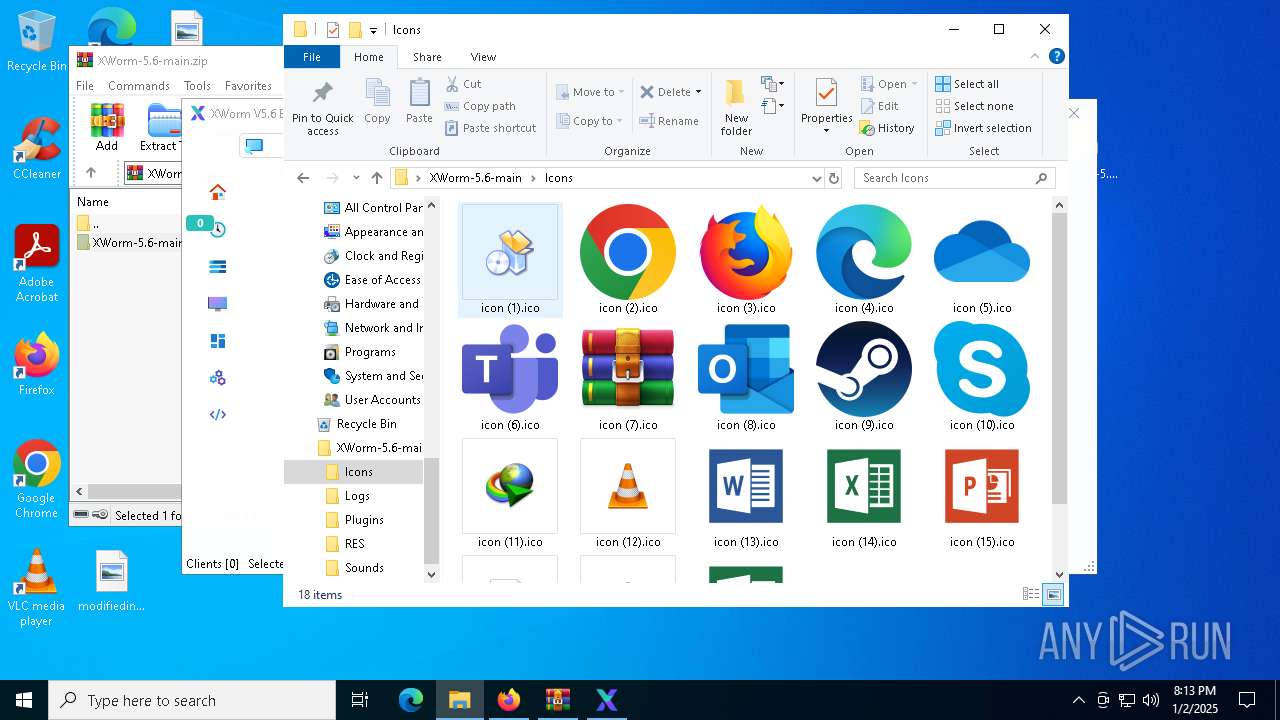Go back with Explorer back arrow

(303, 178)
